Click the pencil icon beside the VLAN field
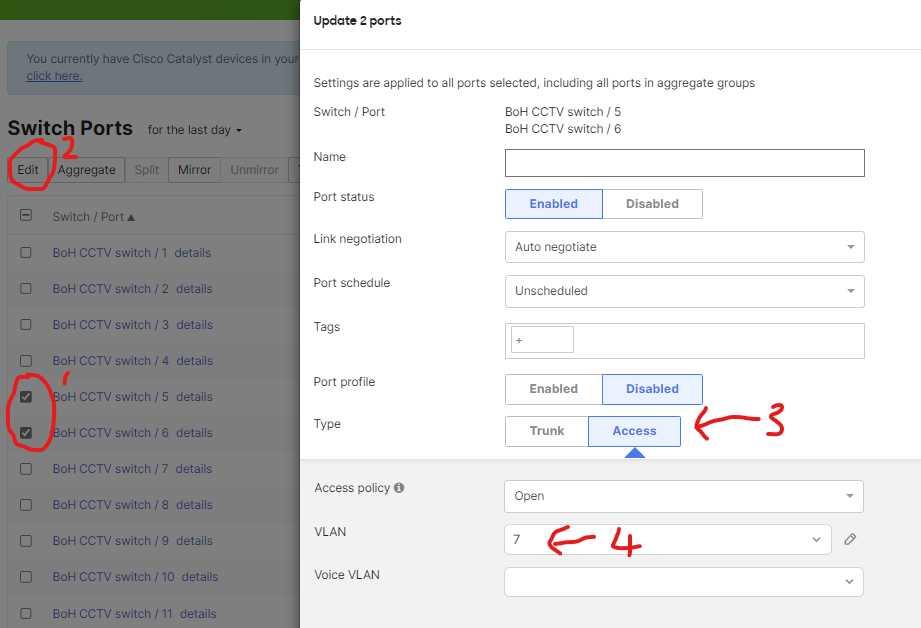921x628 pixels. [x=849, y=539]
